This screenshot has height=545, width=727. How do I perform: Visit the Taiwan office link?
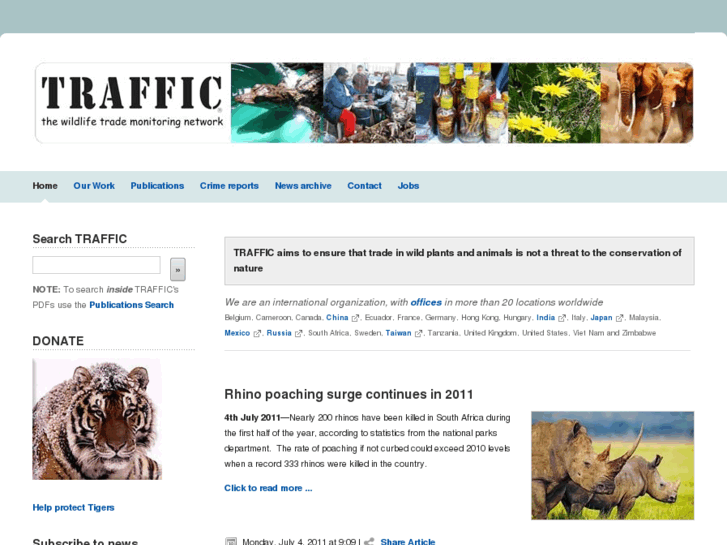tap(398, 333)
